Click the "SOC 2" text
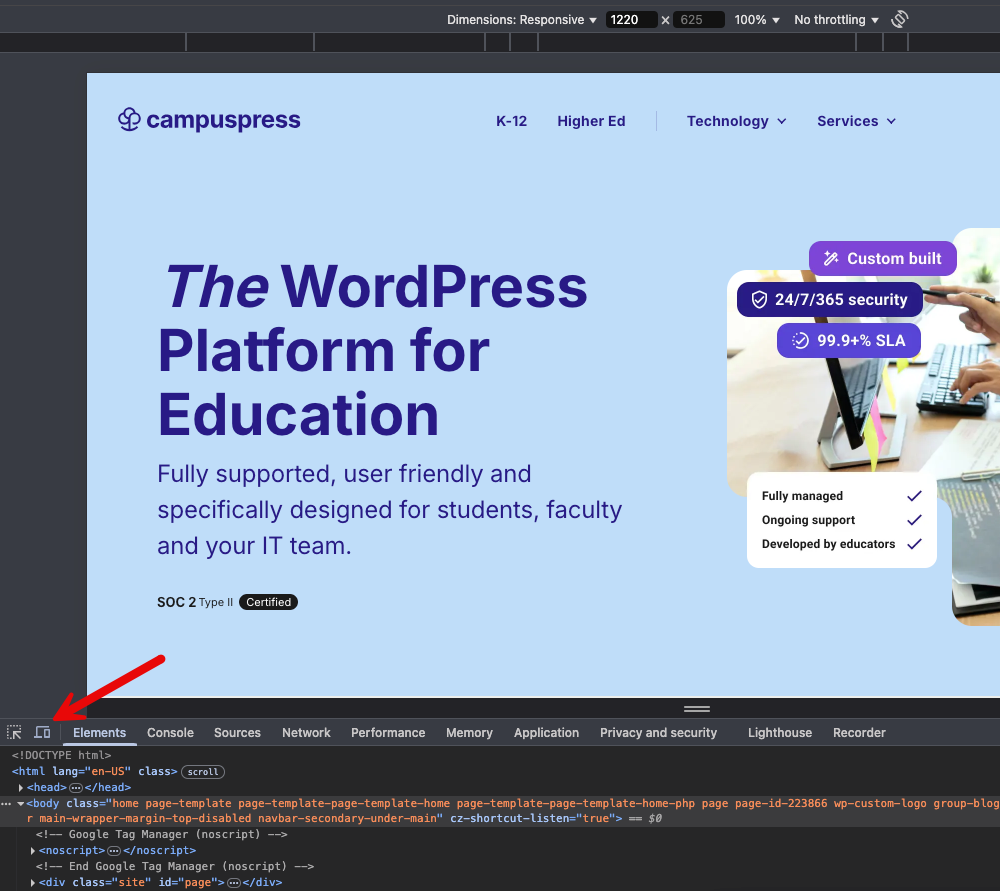This screenshot has height=891, width=1000. pyautogui.click(x=177, y=602)
